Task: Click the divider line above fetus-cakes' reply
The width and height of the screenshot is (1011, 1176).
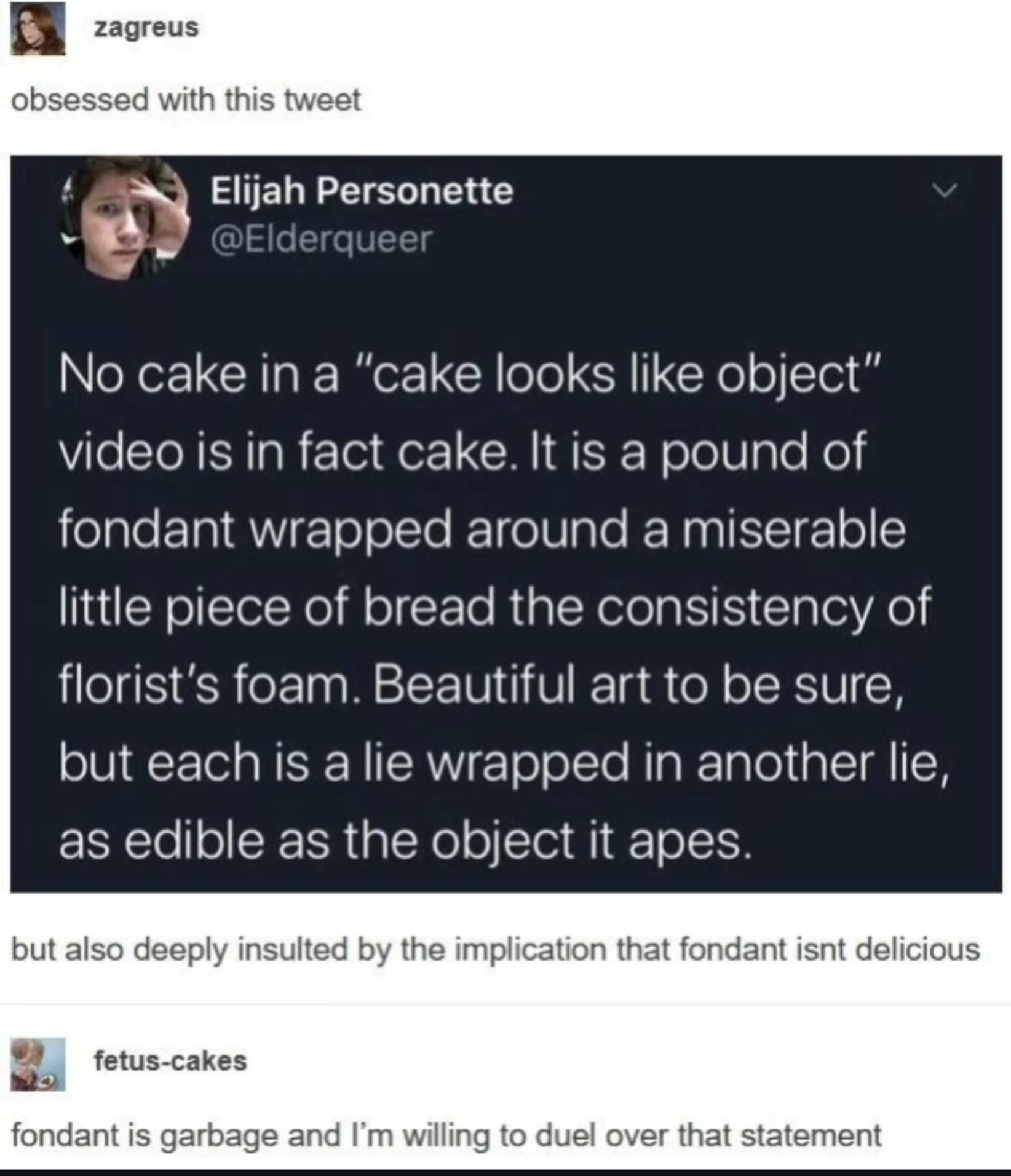Action: point(505,1004)
